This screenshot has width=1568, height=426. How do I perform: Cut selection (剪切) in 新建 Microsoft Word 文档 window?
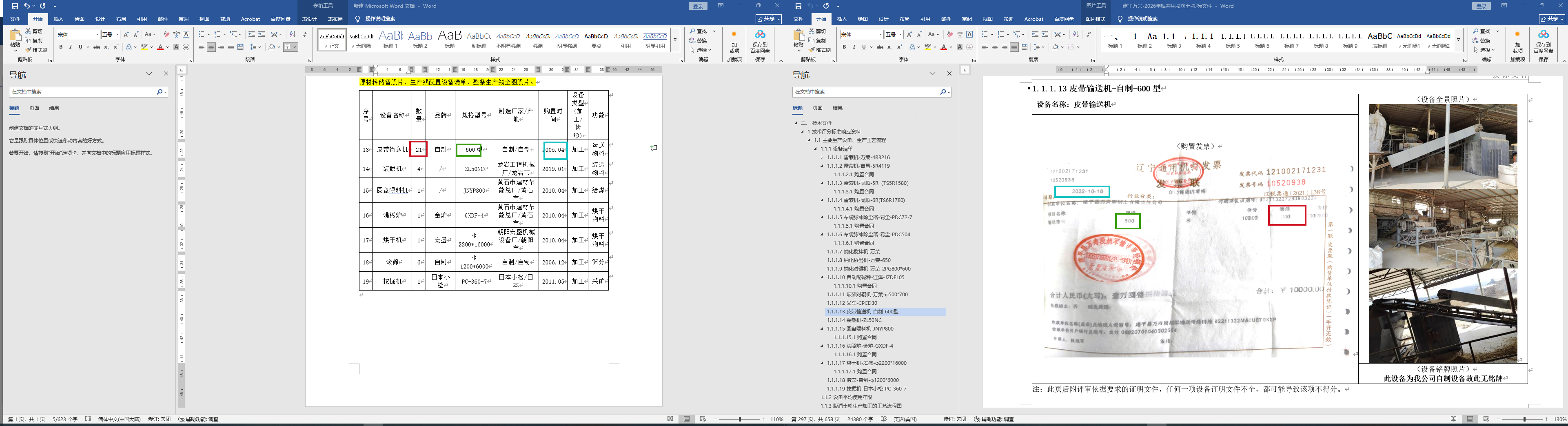click(x=34, y=32)
